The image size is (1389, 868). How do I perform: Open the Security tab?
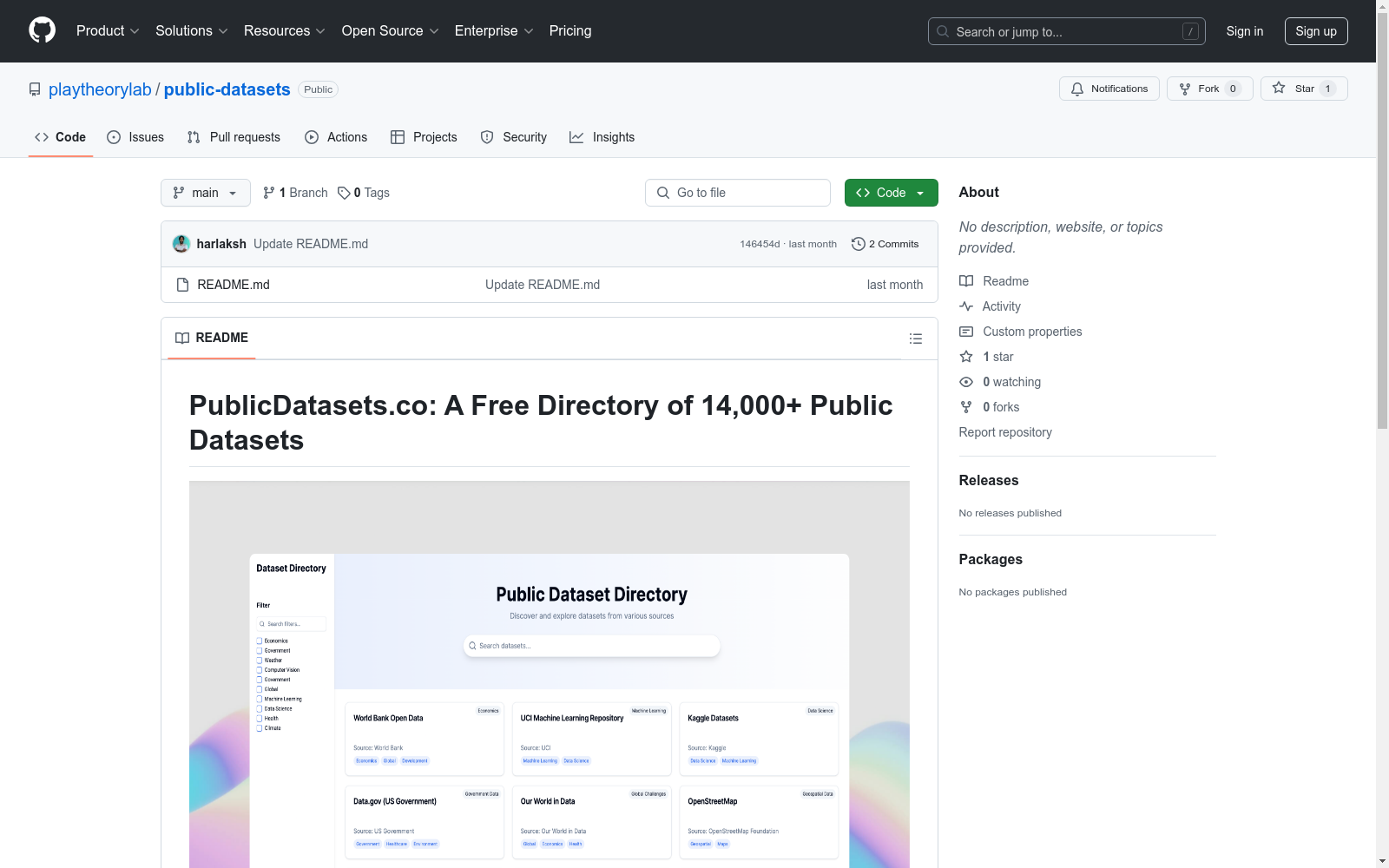(x=514, y=137)
